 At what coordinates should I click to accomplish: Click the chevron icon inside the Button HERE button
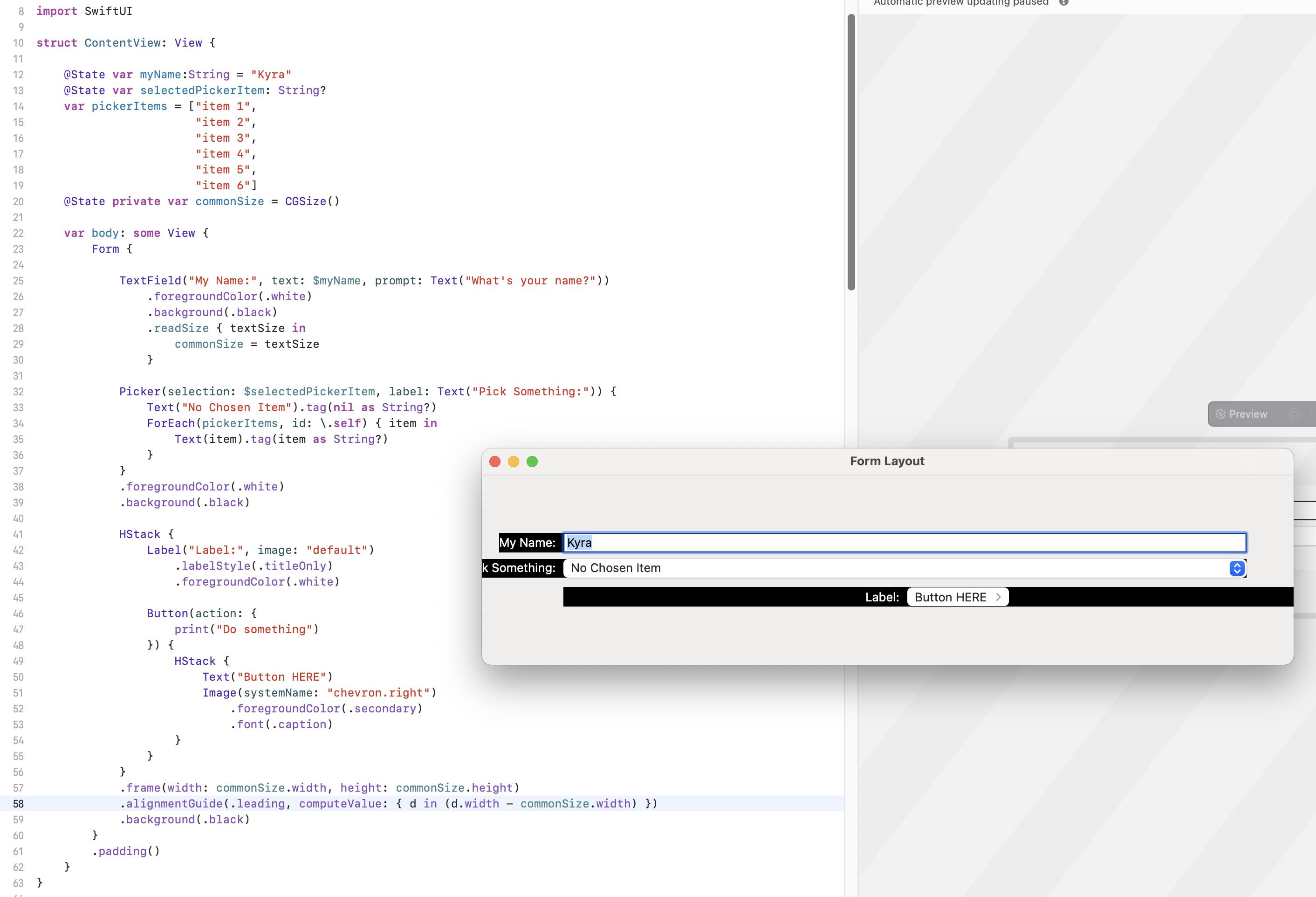coord(998,597)
